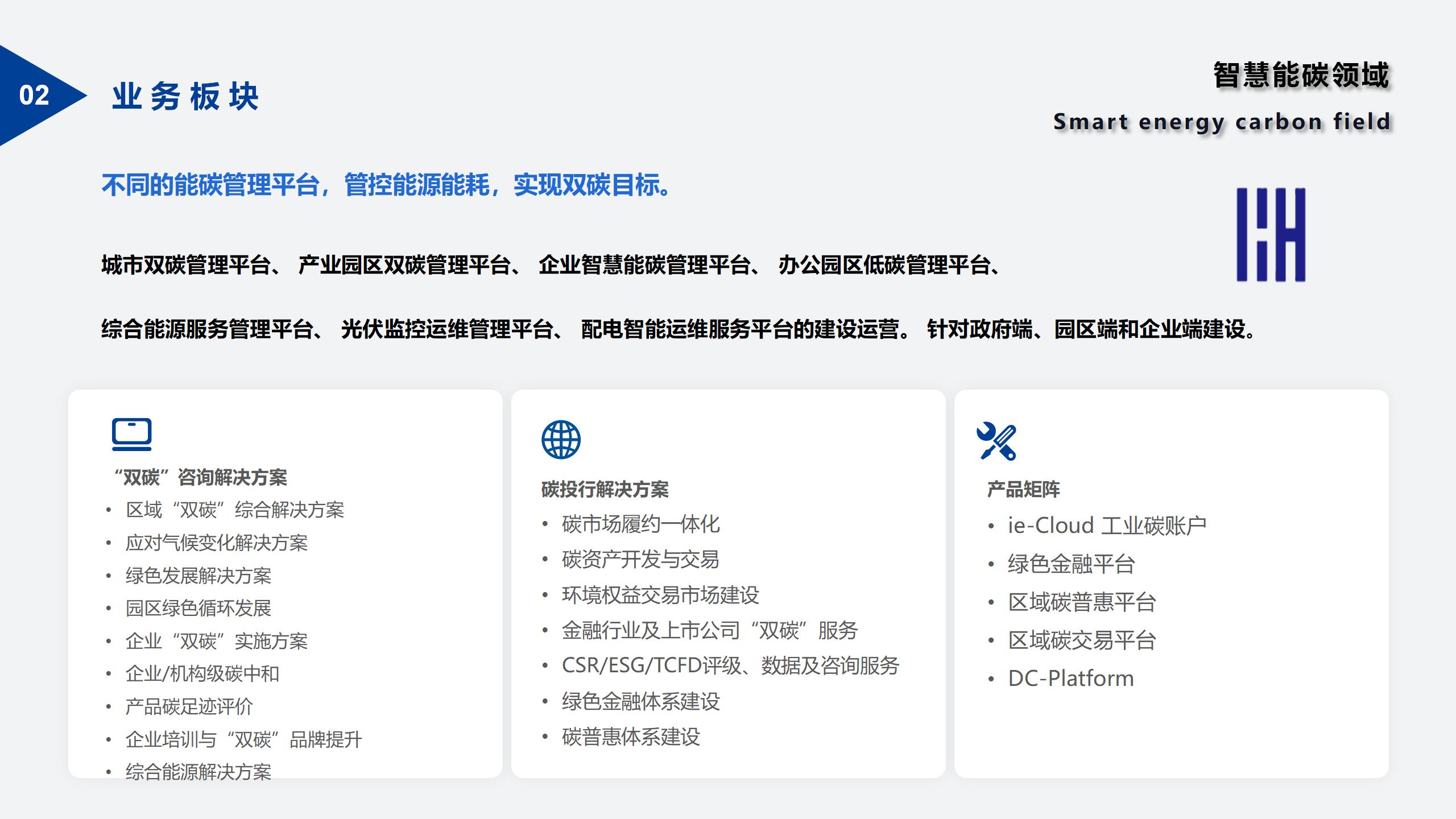This screenshot has height=819, width=1456.
Task: Select the 业务板块 section title
Action: click(185, 96)
